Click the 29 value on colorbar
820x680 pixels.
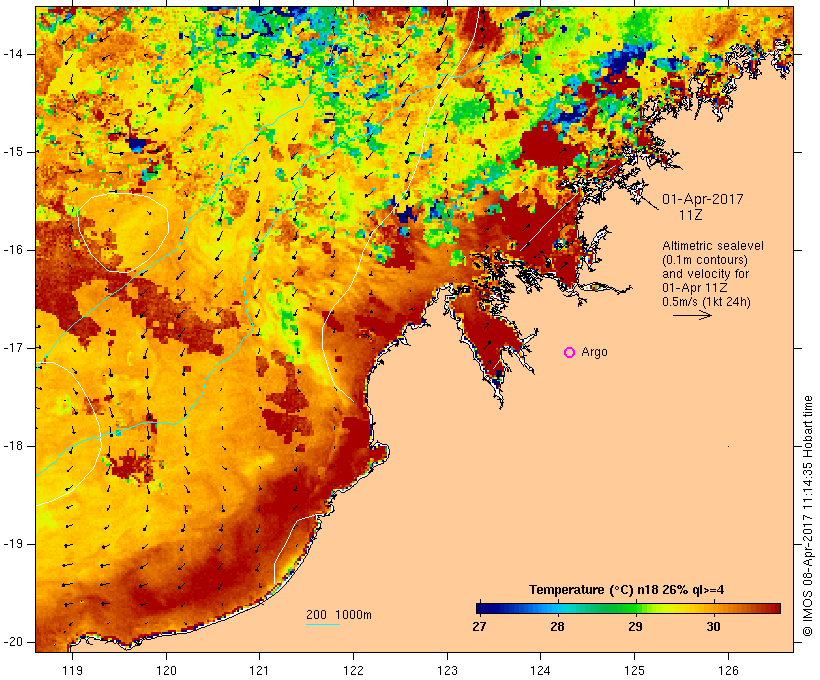tap(635, 626)
